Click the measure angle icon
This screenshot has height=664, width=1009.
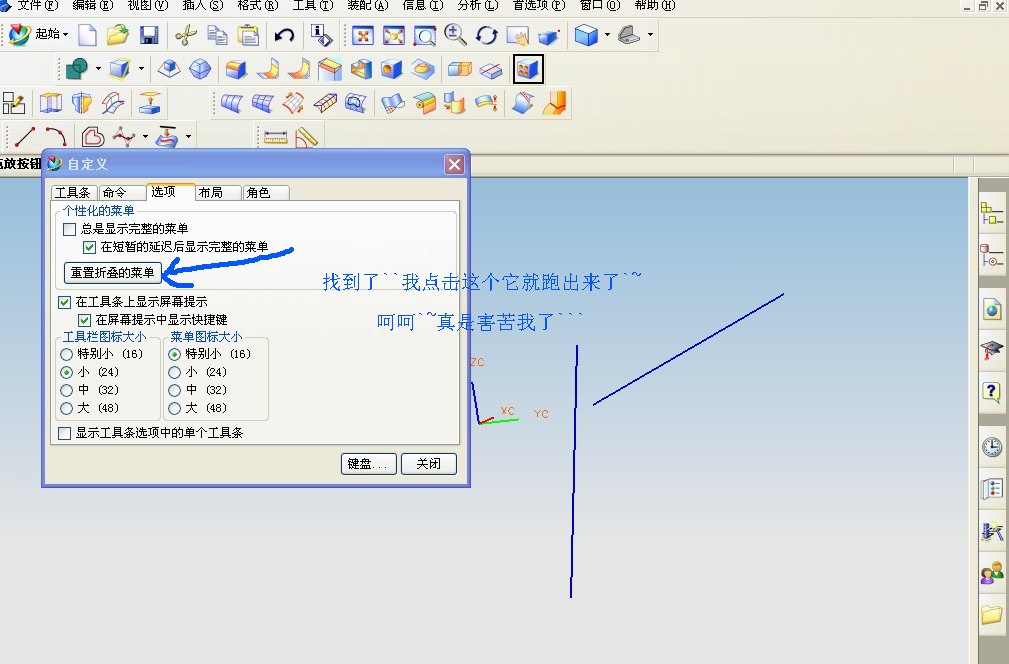pos(307,136)
